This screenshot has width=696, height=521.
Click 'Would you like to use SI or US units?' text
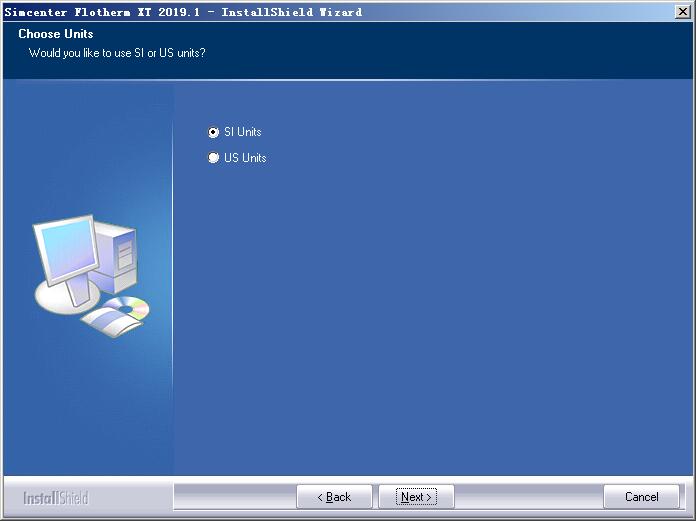(117, 53)
